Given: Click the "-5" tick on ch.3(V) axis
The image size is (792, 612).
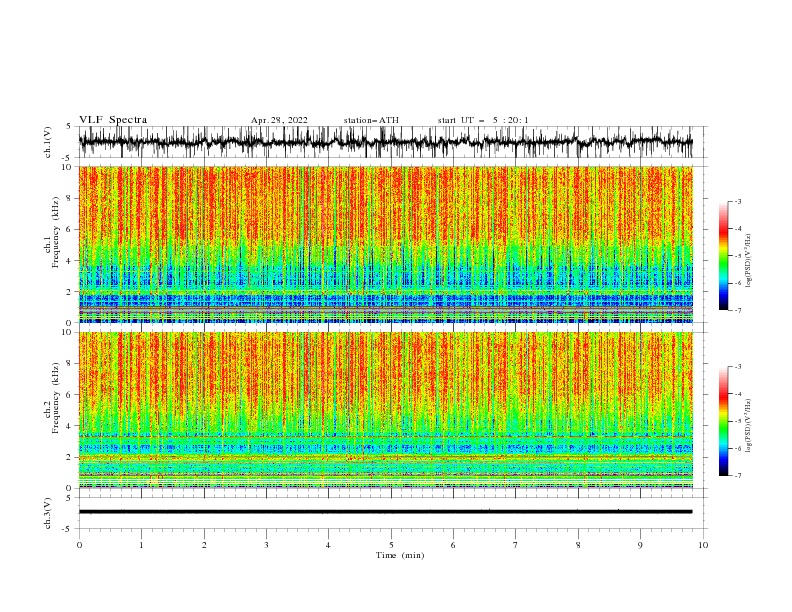Looking at the screenshot, I should (x=67, y=529).
